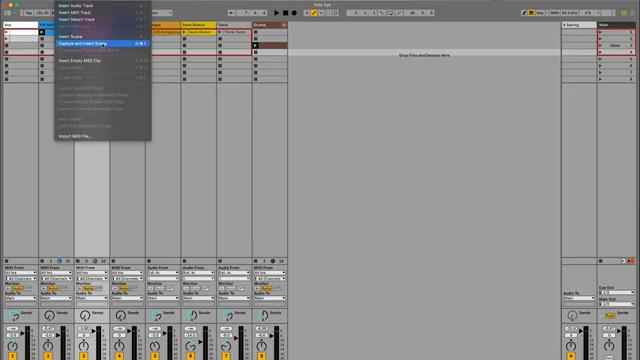This screenshot has width=640, height=360.
Task: Click the Punch-Out switch icon
Action: click(x=399, y=13)
